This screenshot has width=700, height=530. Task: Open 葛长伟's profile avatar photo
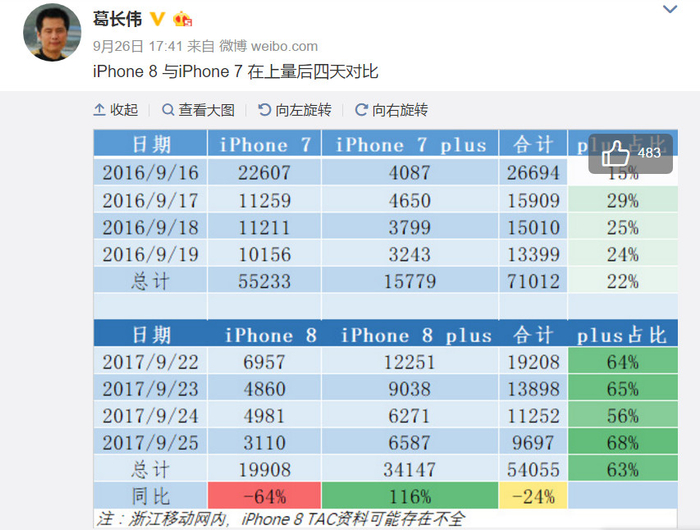click(x=52, y=32)
